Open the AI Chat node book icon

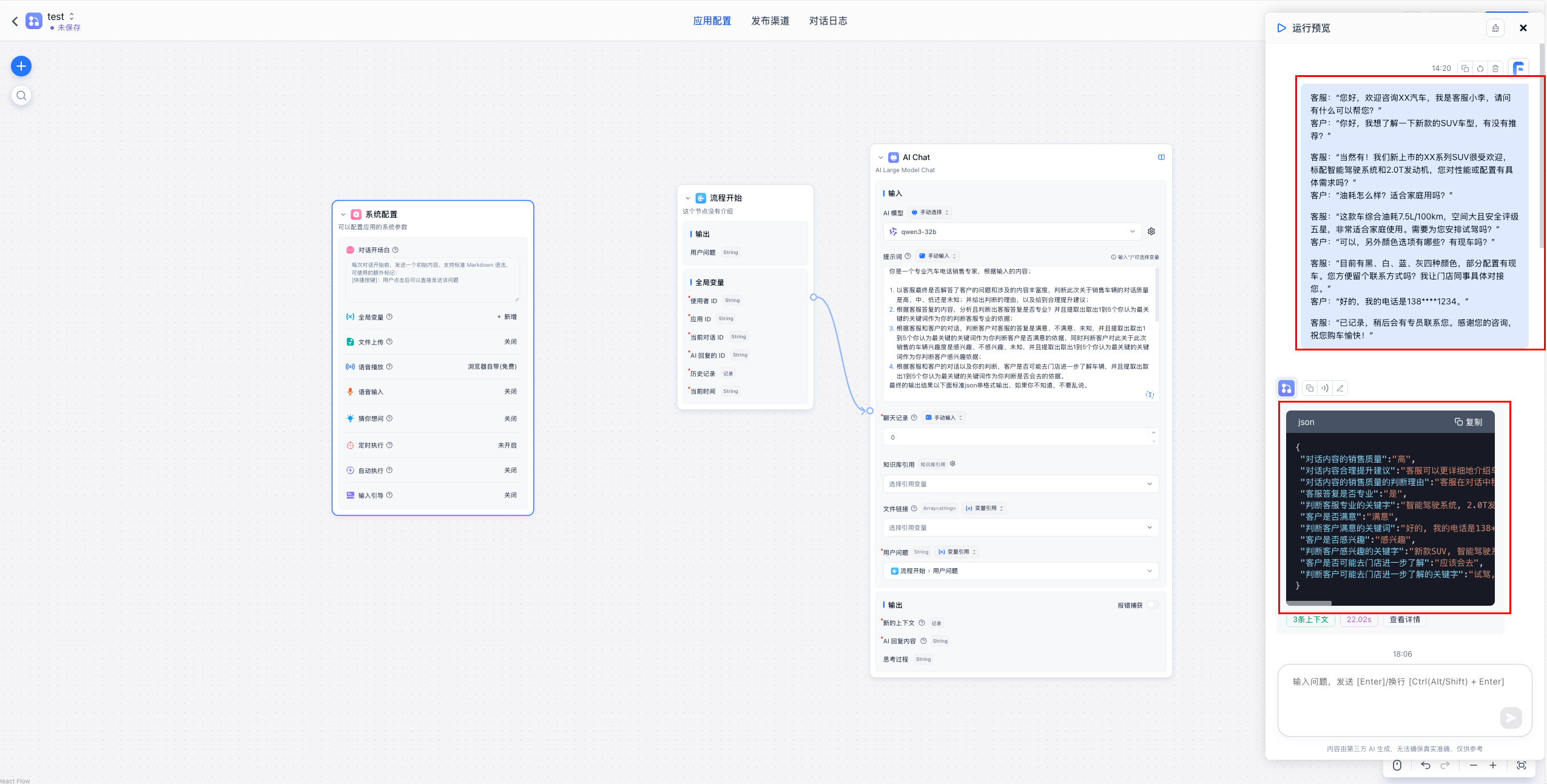click(x=1161, y=158)
